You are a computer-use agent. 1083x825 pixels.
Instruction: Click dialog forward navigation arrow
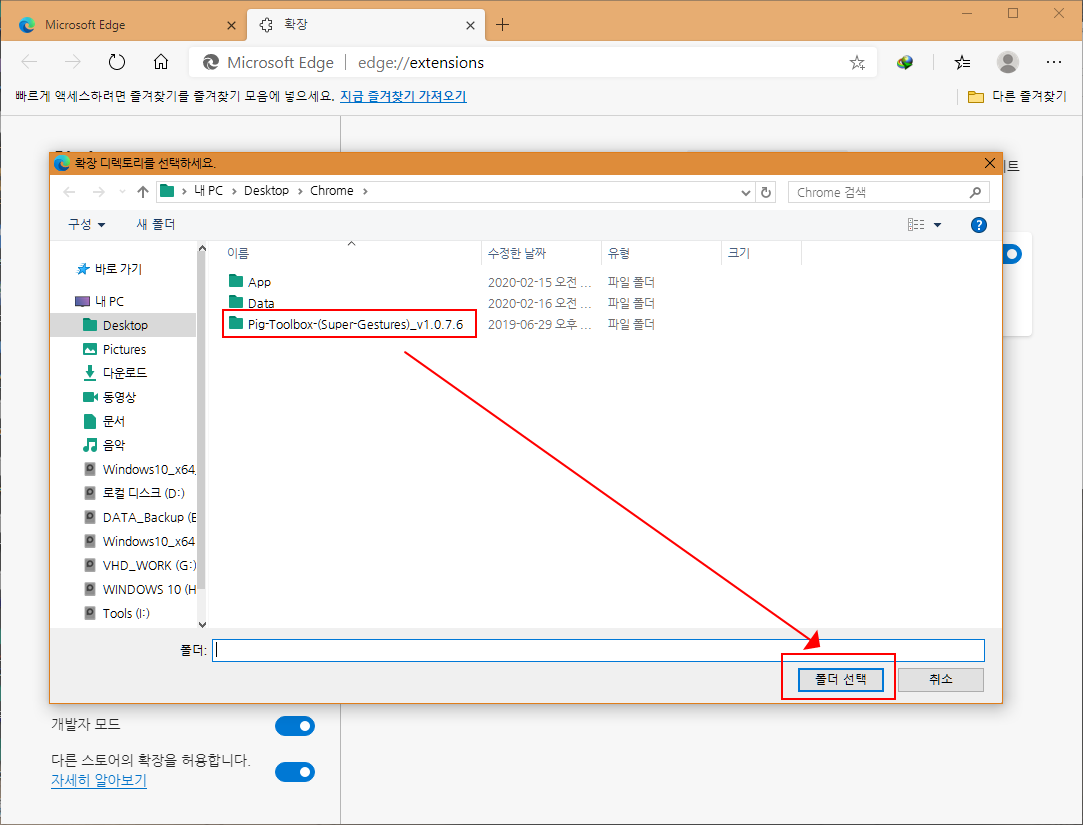[x=99, y=192]
